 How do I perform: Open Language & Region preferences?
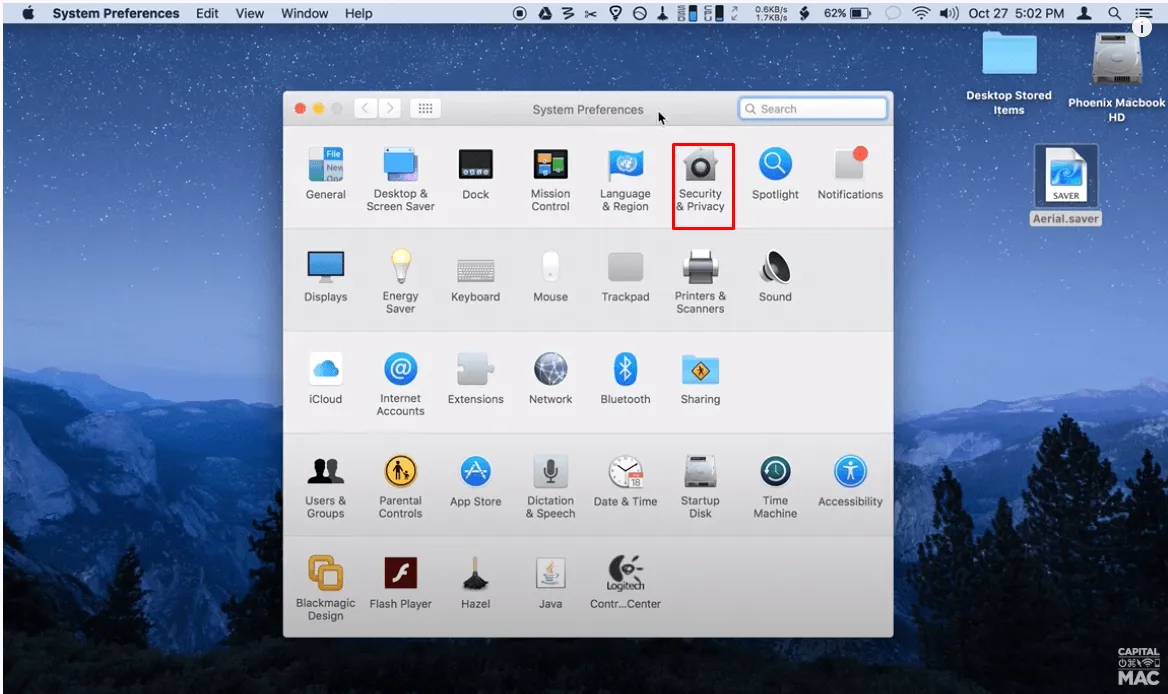click(625, 179)
